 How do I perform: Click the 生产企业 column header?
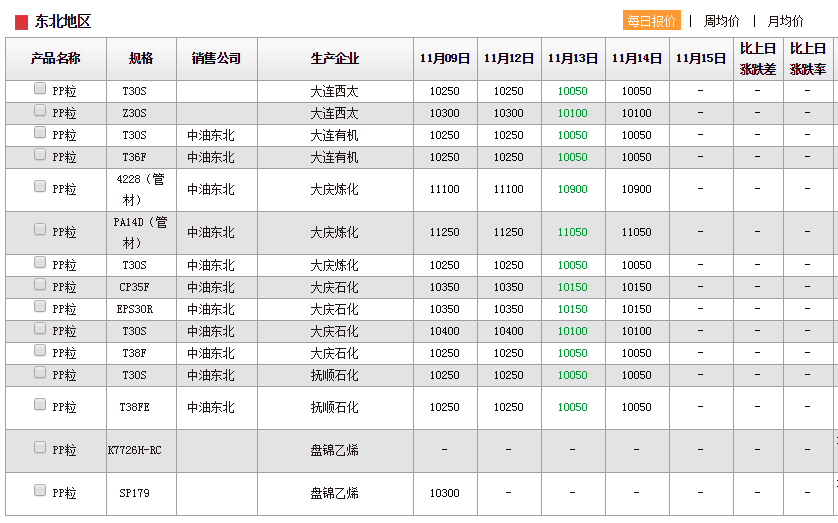point(334,59)
